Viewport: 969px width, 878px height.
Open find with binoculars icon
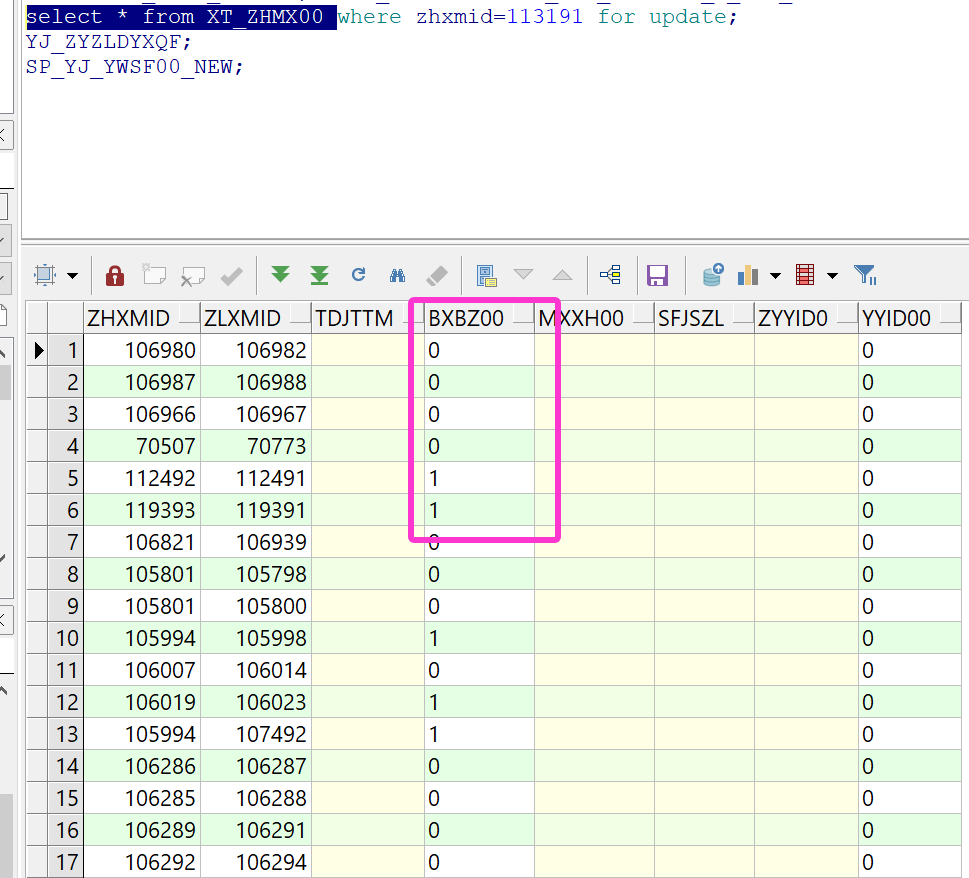click(397, 275)
